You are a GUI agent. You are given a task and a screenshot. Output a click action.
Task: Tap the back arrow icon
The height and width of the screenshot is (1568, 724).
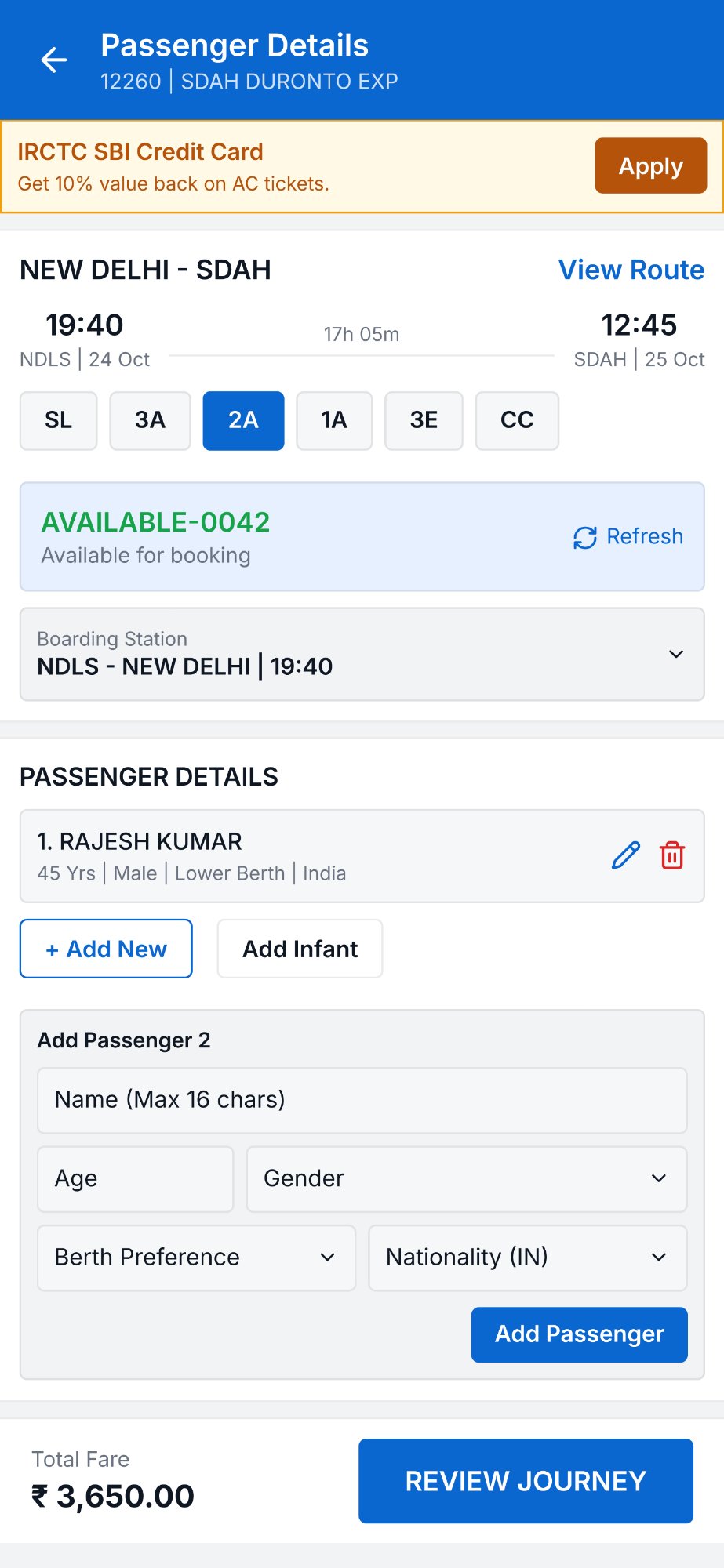click(x=54, y=60)
